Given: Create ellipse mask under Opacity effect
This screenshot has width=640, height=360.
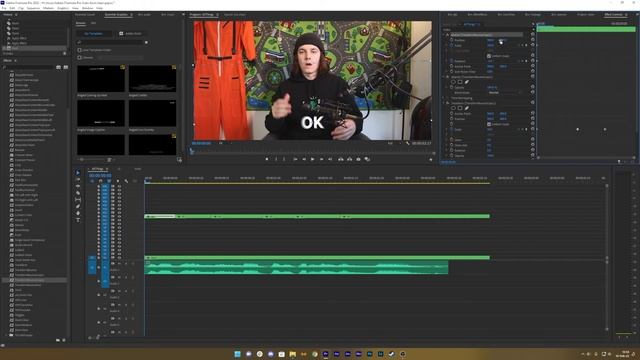Looking at the screenshot, I should [453, 82].
